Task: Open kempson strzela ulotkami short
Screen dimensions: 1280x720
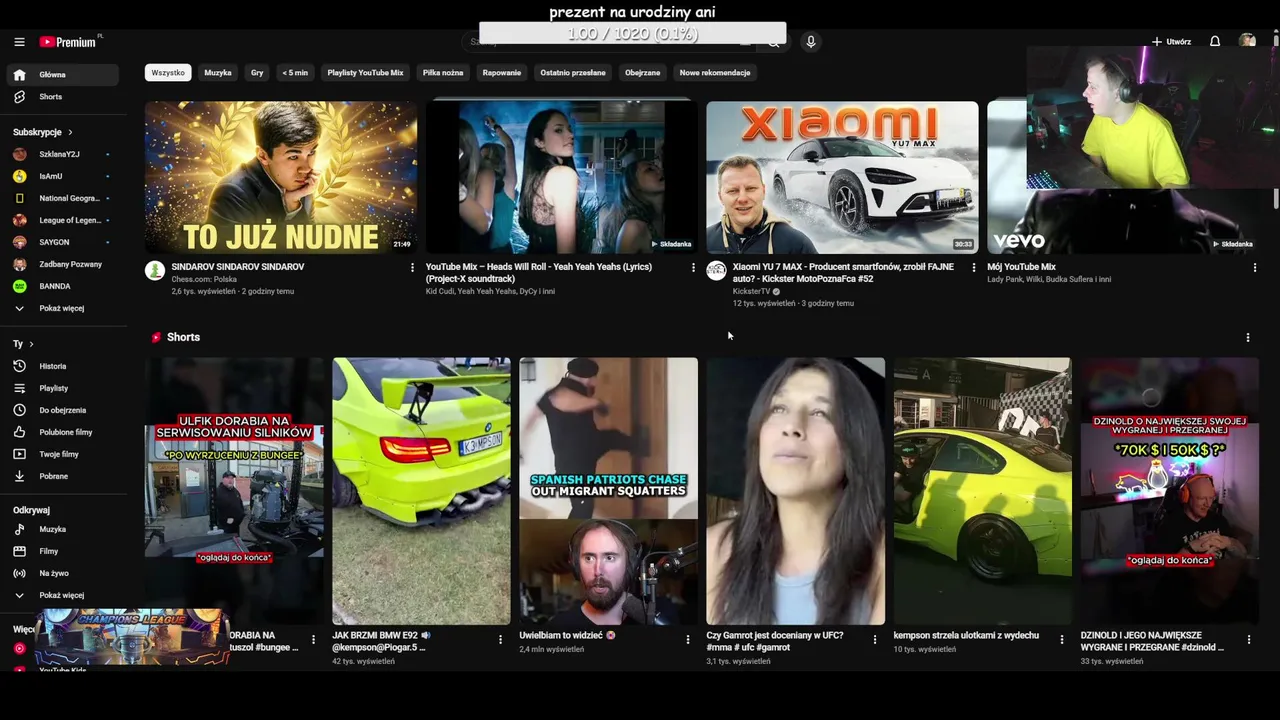Action: tap(982, 491)
